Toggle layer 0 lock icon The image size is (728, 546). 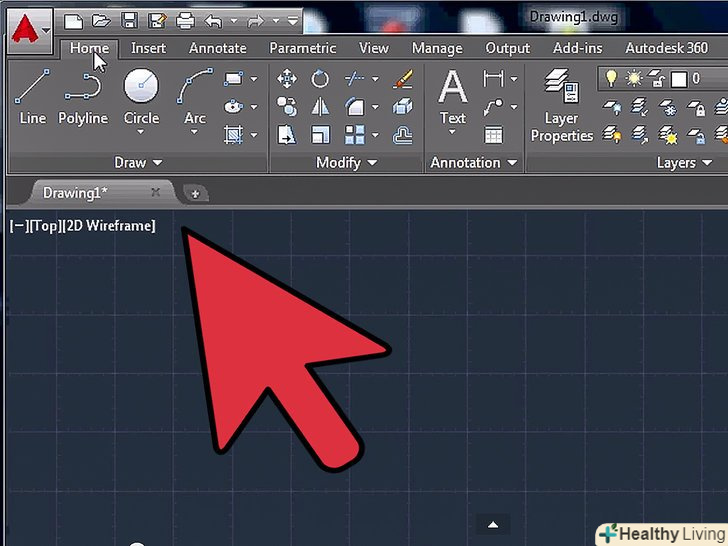tap(656, 78)
